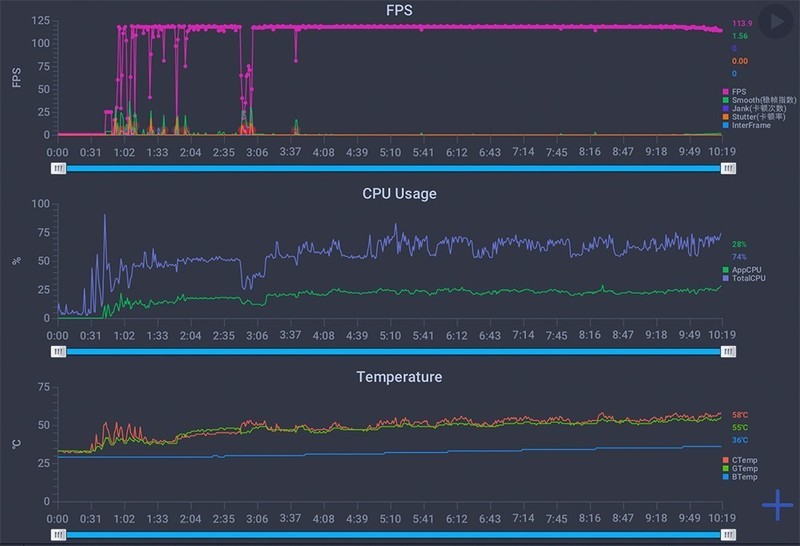
Task: Tap the play button at top right
Action: point(776,21)
